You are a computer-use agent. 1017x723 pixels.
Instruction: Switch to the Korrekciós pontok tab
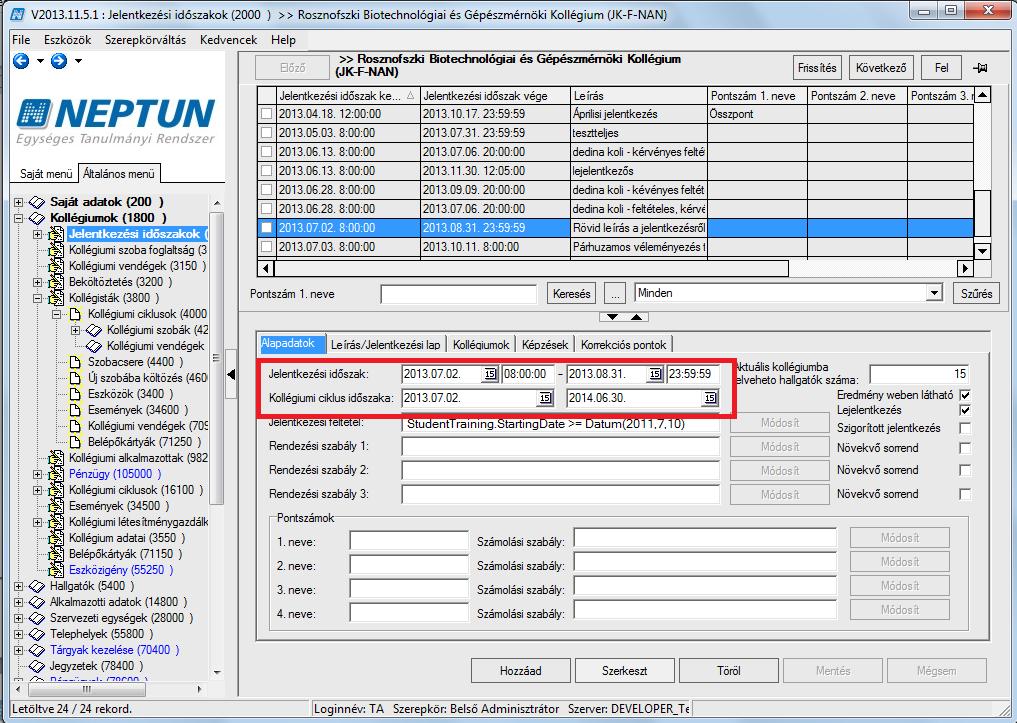pos(623,345)
